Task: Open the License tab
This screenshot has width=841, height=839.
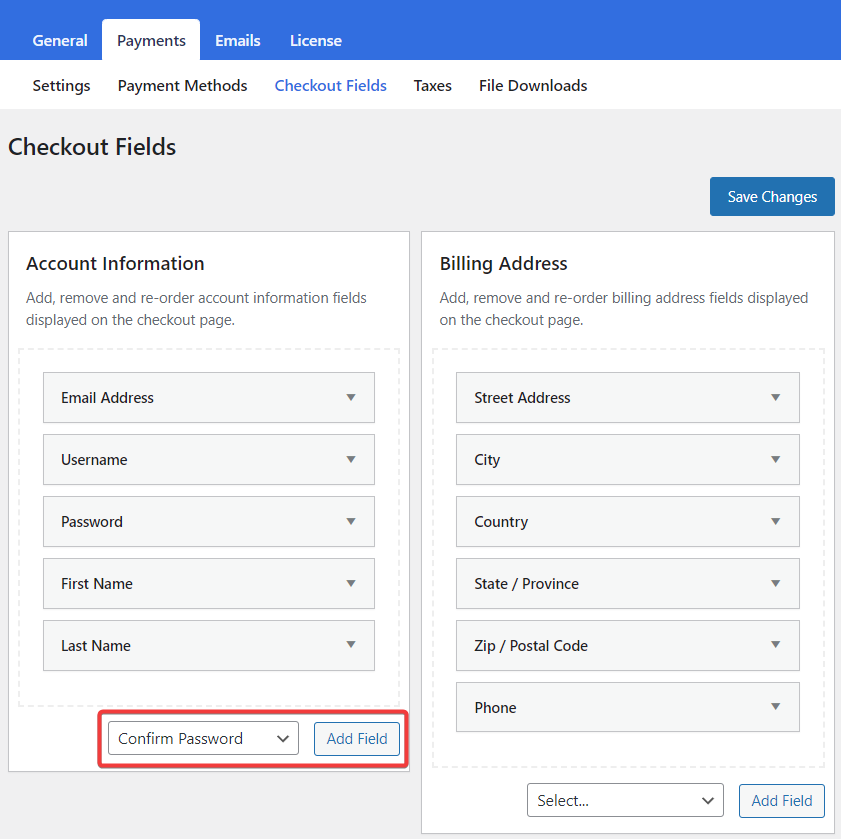Action: (315, 41)
